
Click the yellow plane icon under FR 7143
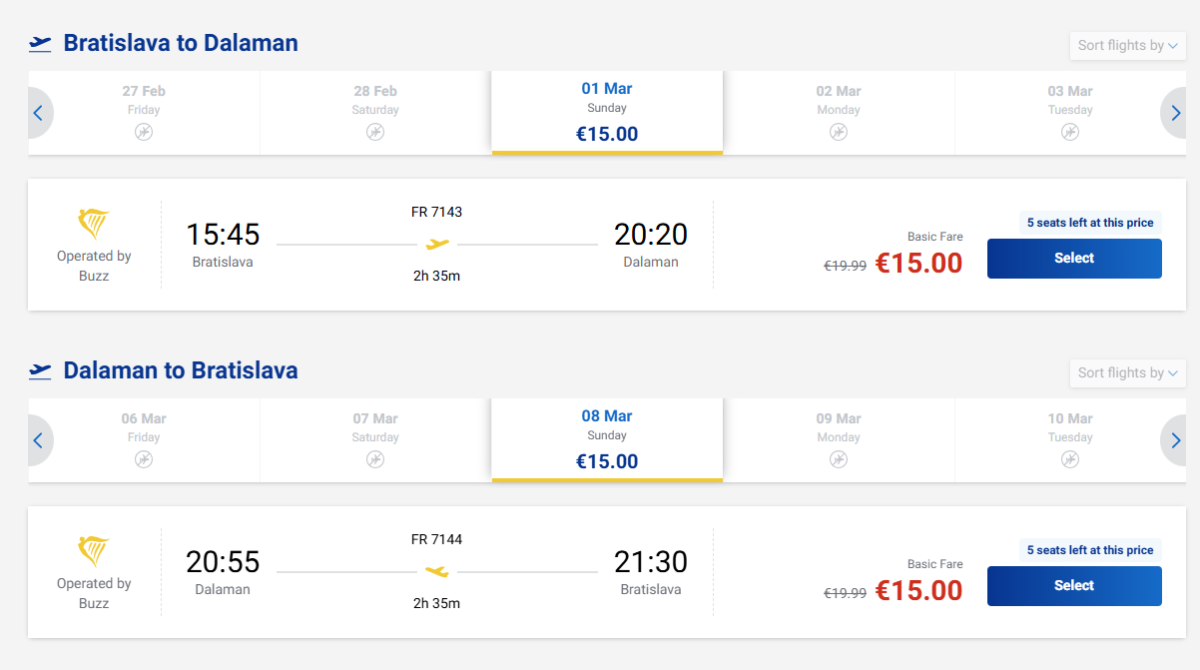437,244
